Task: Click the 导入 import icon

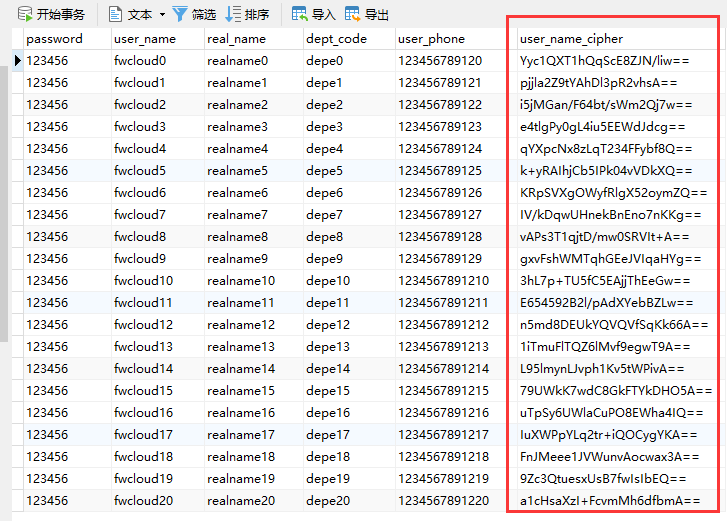Action: point(299,14)
